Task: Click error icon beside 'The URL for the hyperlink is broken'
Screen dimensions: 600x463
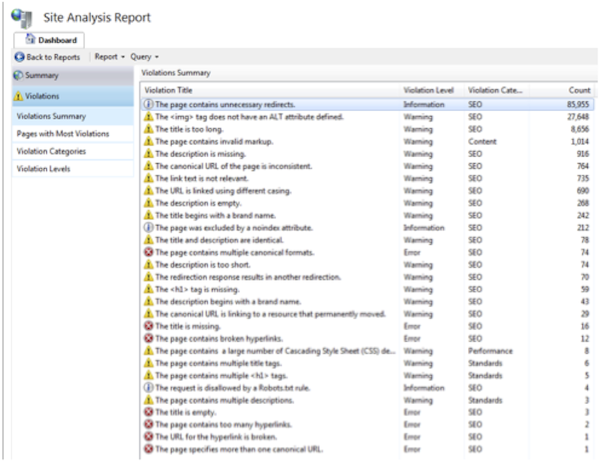Action: tap(148, 437)
